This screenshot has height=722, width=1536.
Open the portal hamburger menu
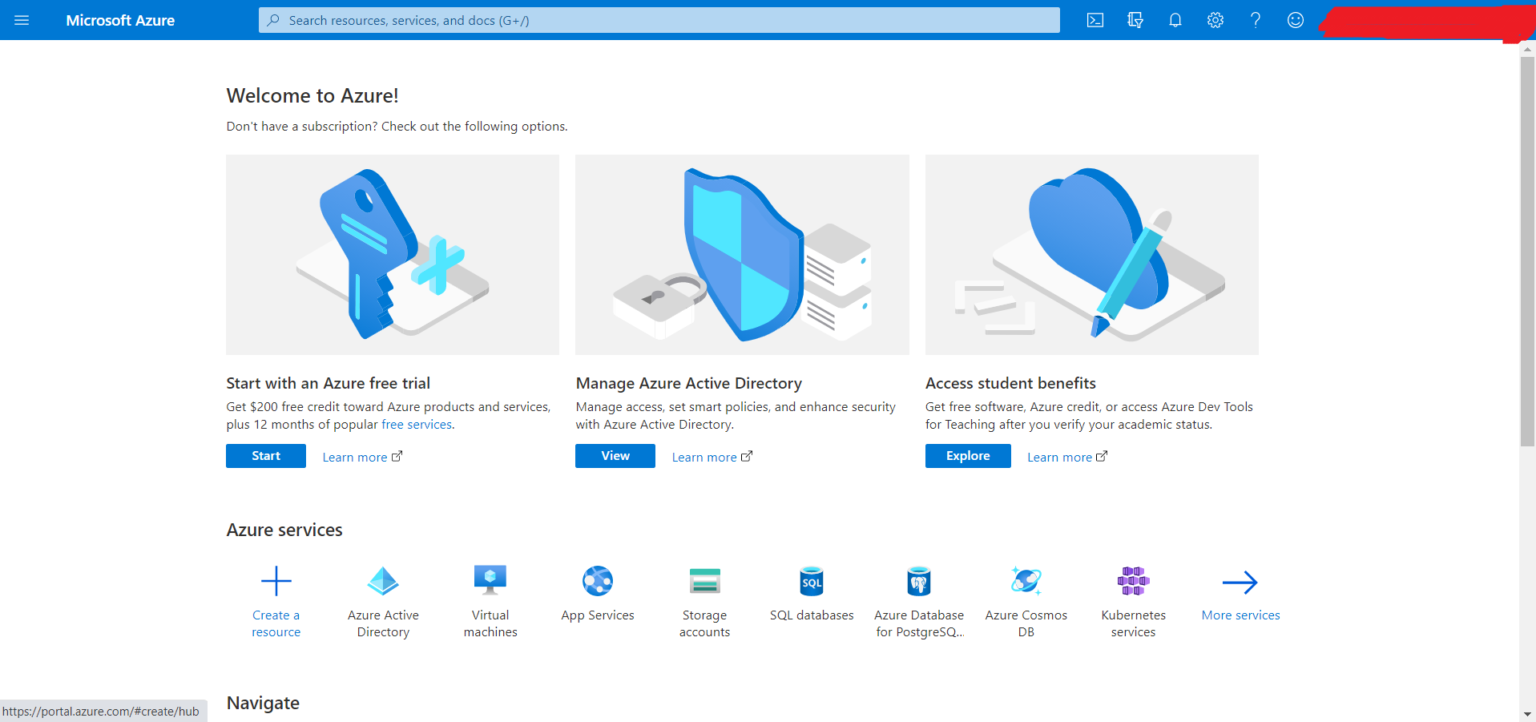tap(22, 20)
